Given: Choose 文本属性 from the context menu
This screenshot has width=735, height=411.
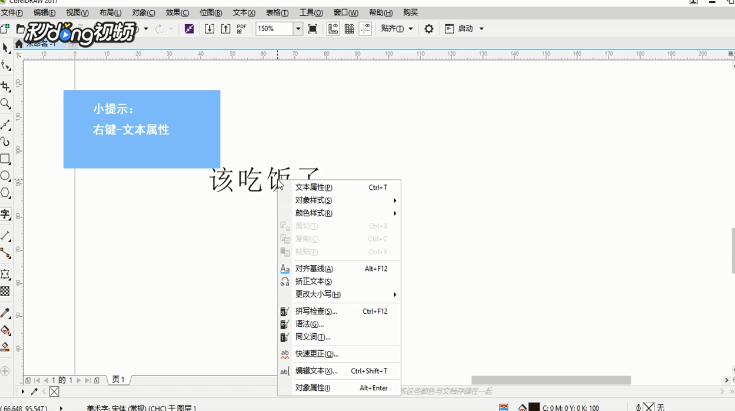Looking at the screenshot, I should point(339,187).
